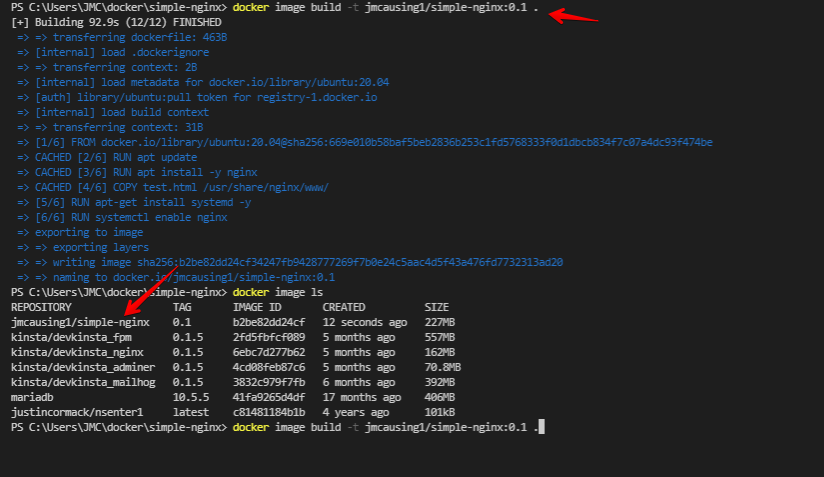Click image ID '3832c979f7fb'
Image resolution: width=824 pixels, height=477 pixels.
click(269, 382)
